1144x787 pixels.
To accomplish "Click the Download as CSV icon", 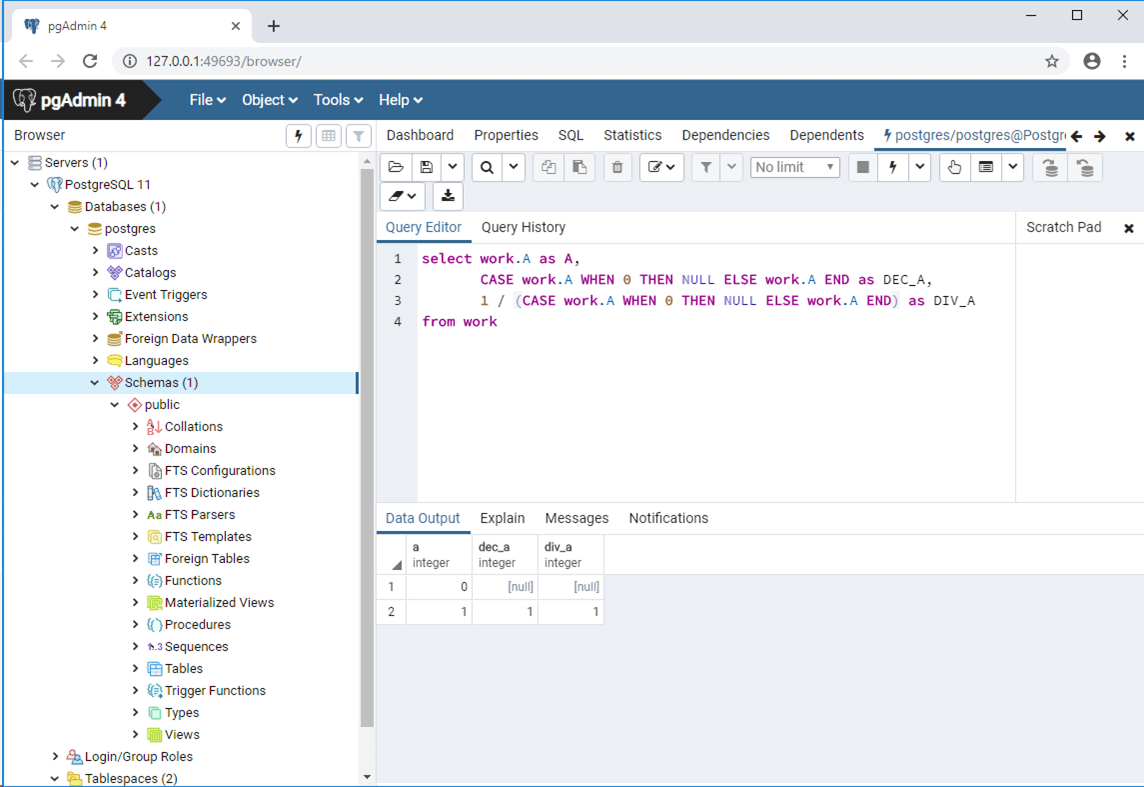I will tap(448, 196).
